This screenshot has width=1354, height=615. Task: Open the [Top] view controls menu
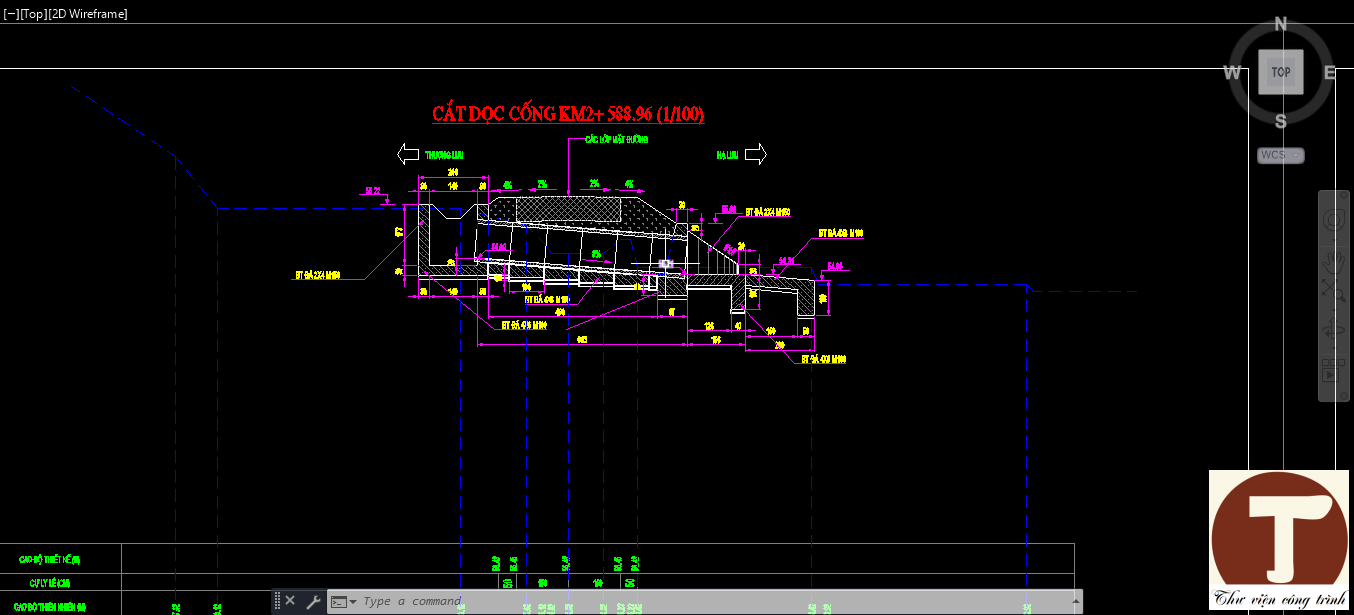pos(33,14)
